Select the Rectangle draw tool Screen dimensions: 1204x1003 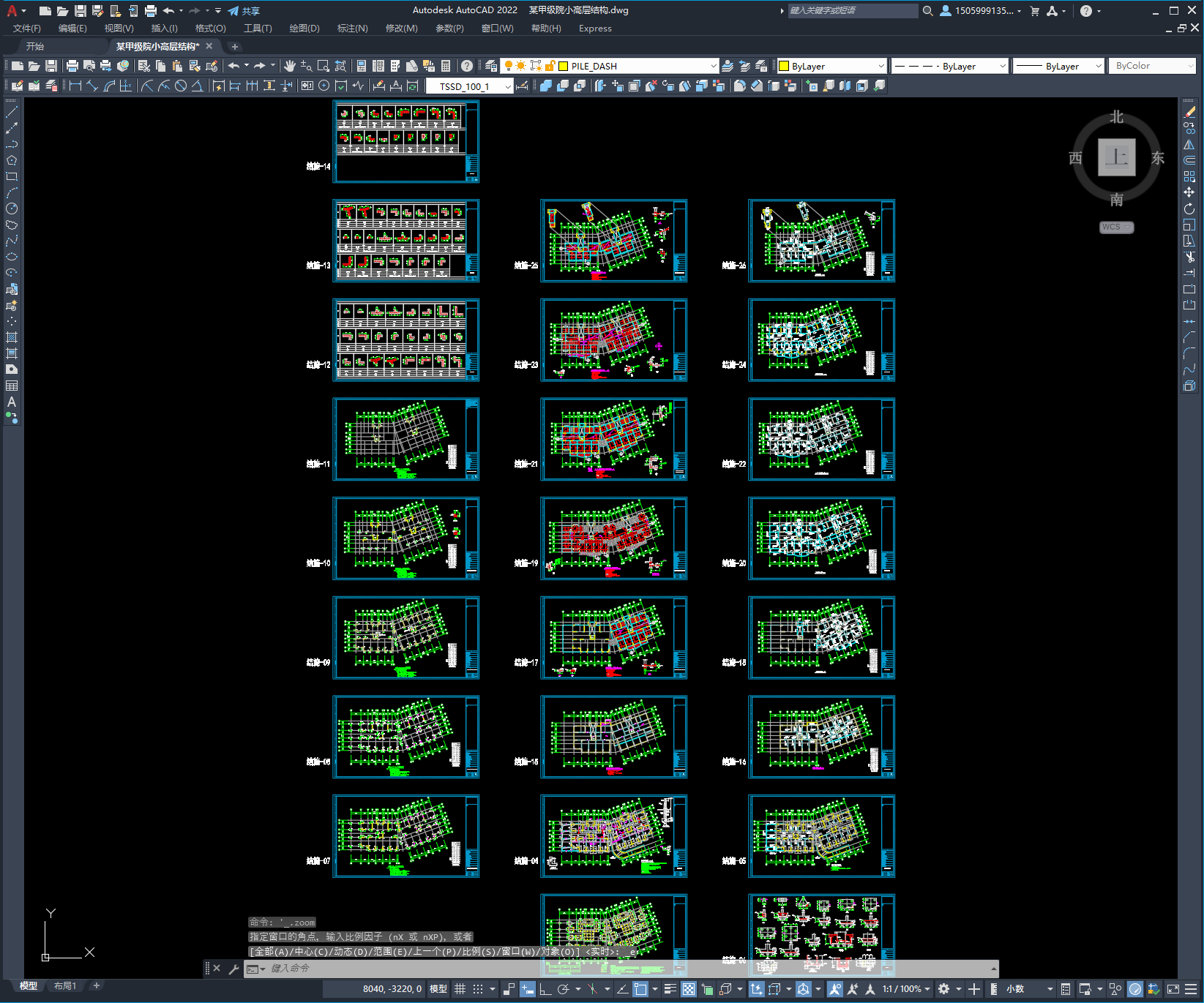[12, 176]
